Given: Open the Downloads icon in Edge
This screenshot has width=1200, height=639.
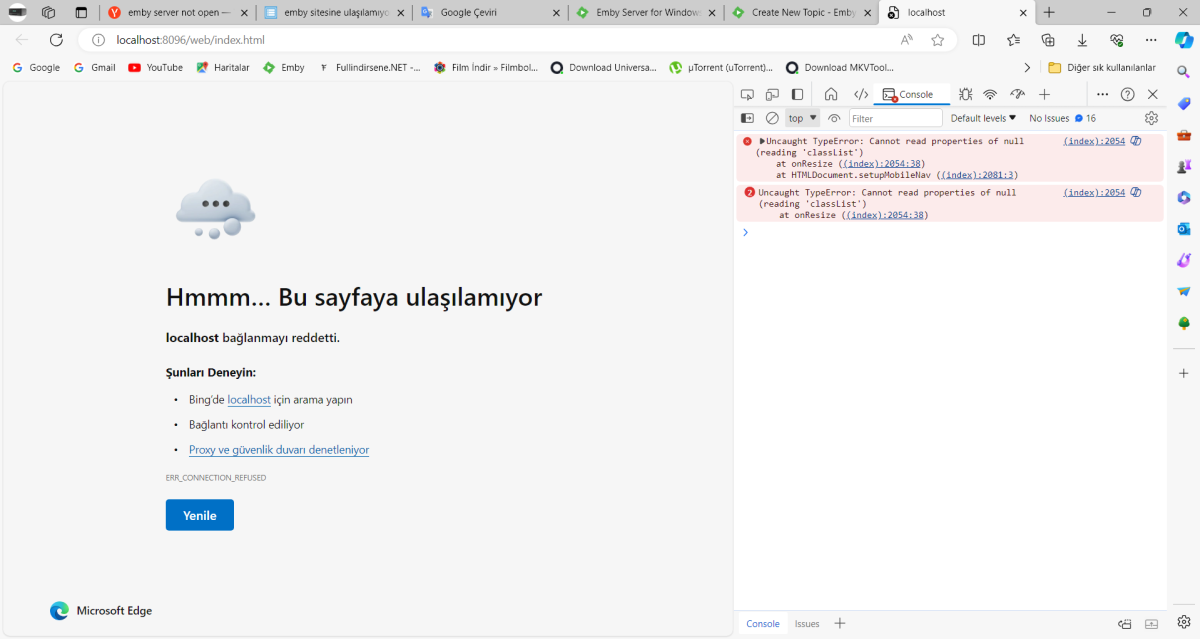Looking at the screenshot, I should 1082,40.
